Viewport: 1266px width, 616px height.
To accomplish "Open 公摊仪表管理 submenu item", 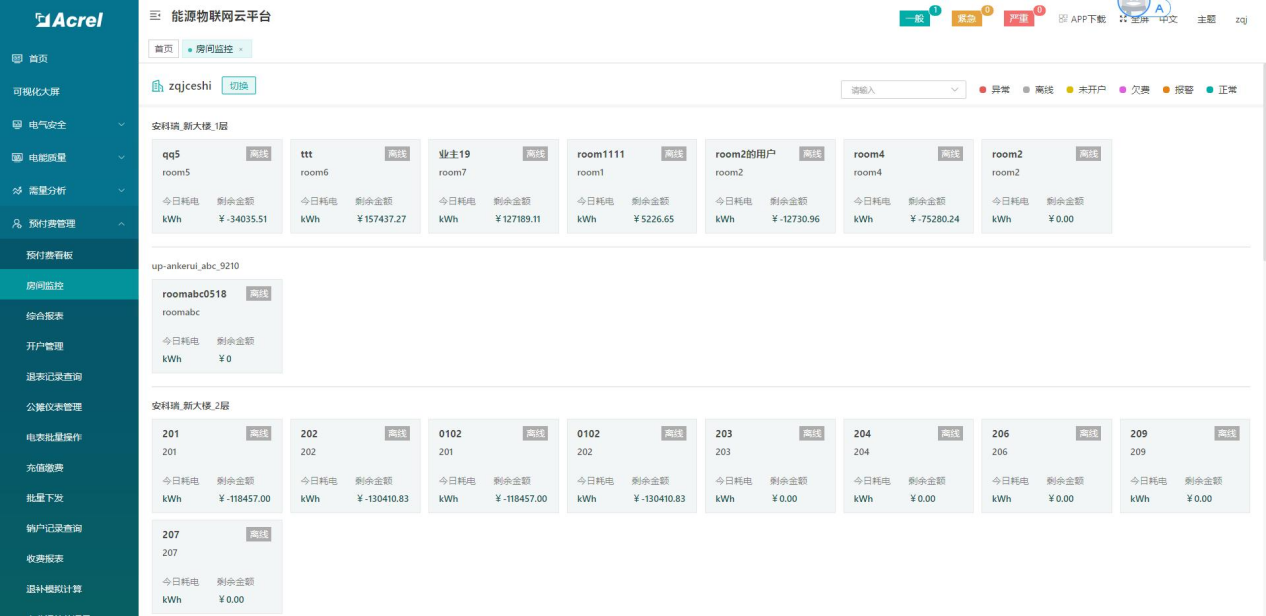I will [69, 407].
